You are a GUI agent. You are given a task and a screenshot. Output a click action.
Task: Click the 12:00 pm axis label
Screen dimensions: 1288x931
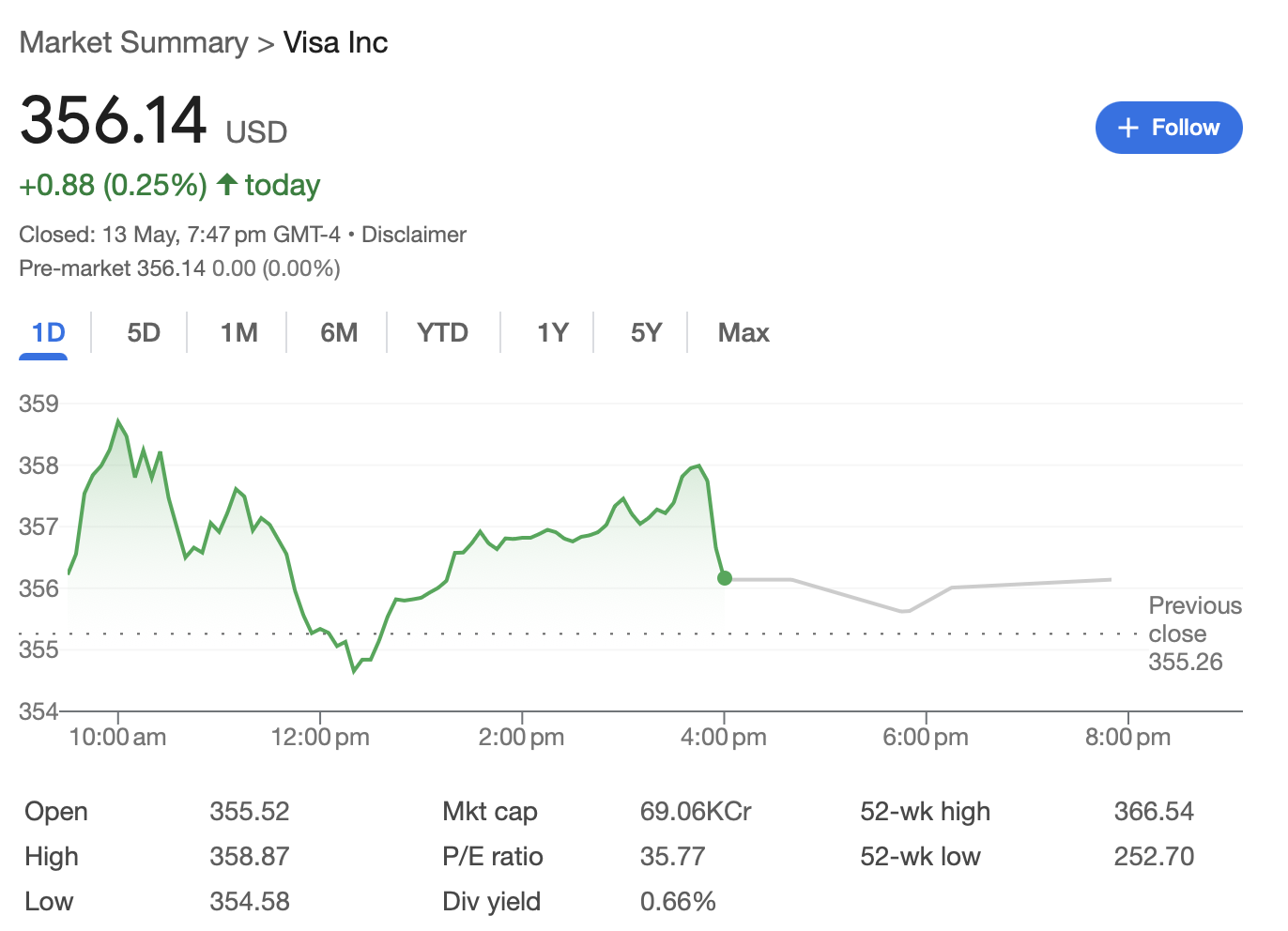tap(320, 737)
